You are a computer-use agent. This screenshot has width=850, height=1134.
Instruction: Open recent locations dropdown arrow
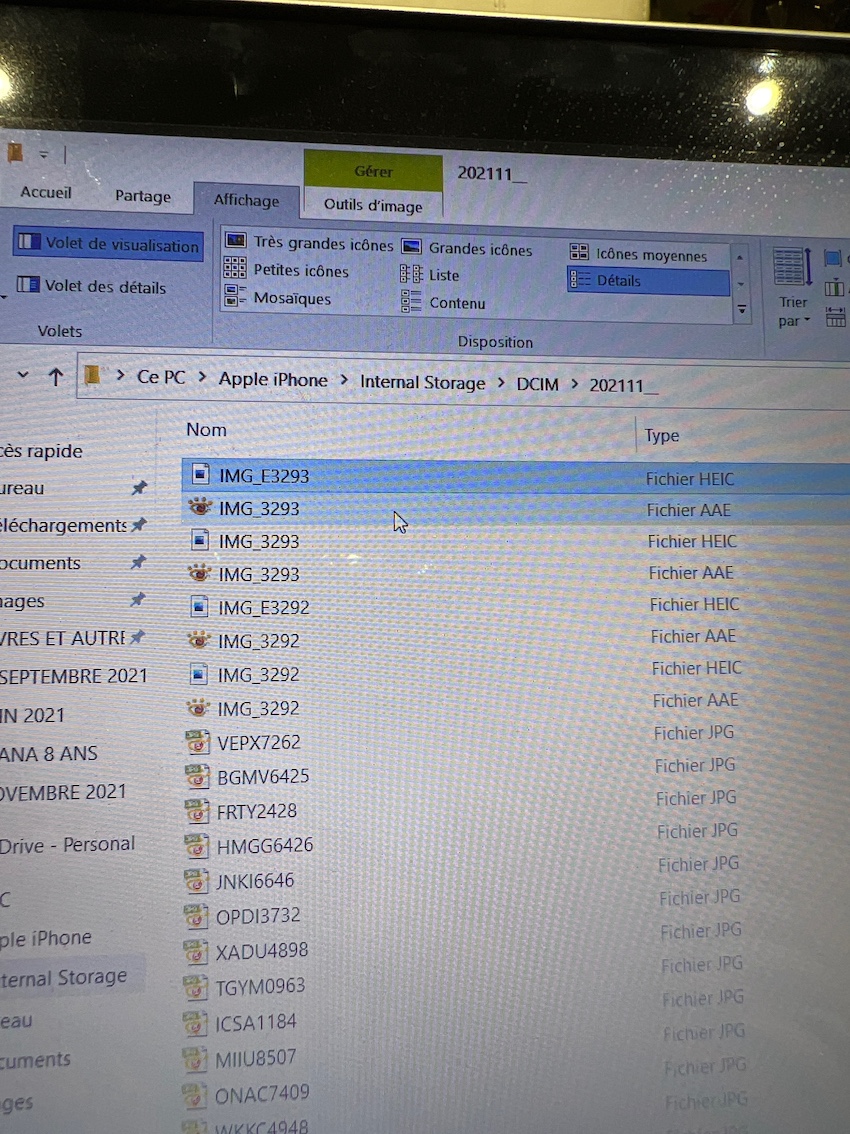click(23, 375)
